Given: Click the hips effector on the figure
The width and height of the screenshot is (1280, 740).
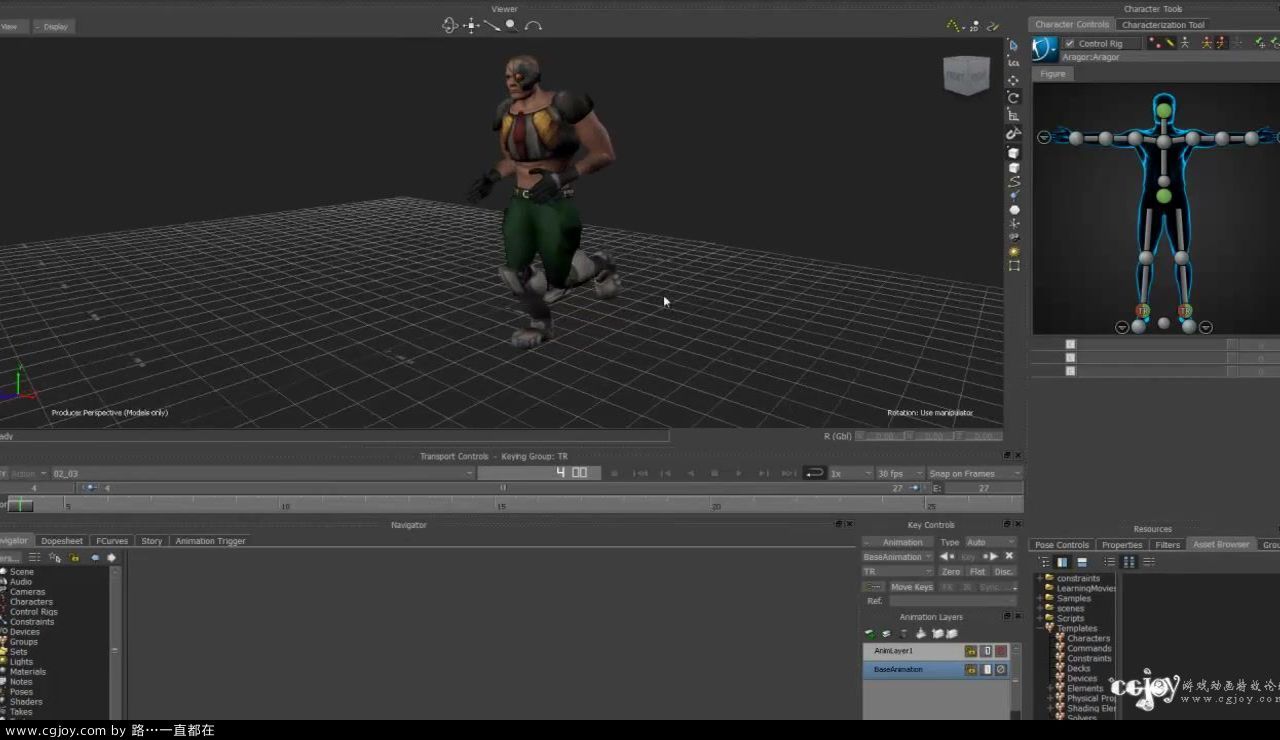Looking at the screenshot, I should pos(1164,196).
